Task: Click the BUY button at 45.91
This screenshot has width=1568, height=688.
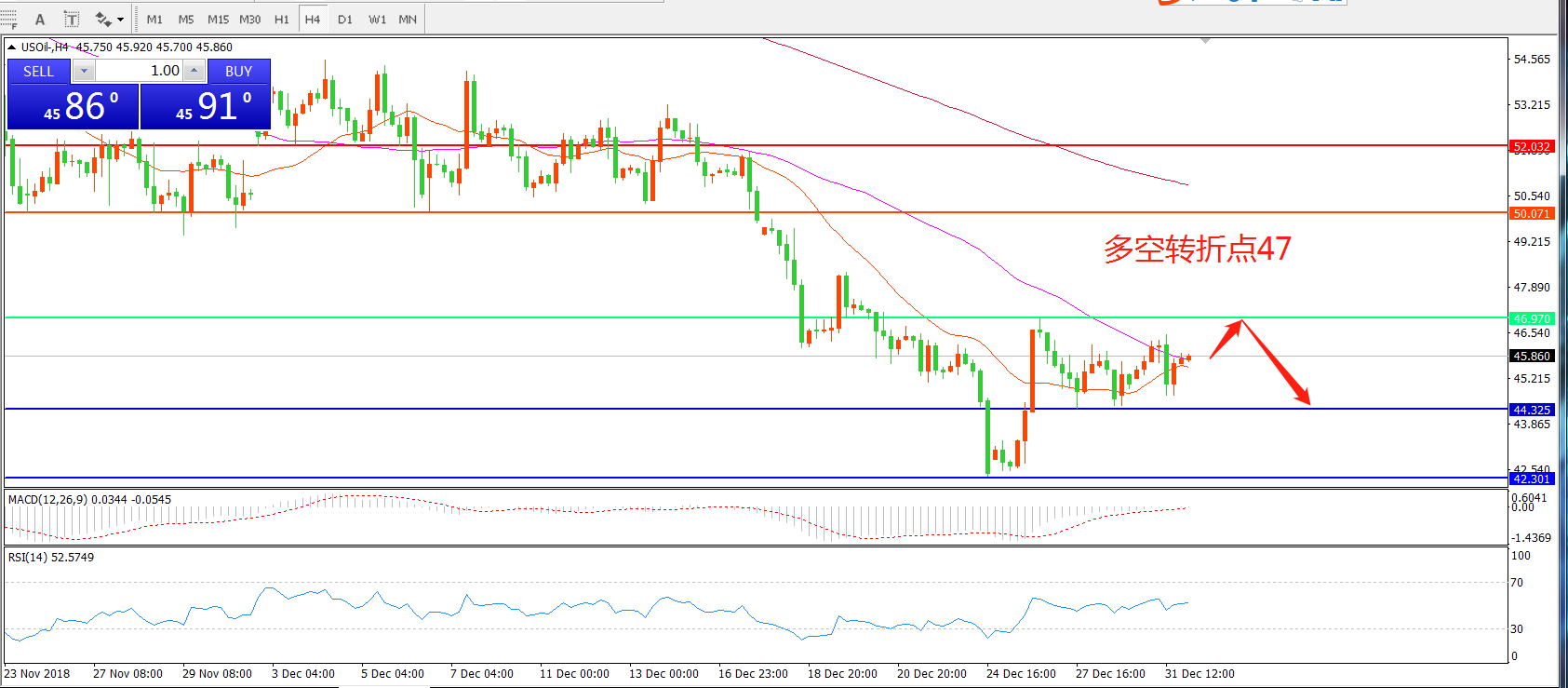Action: tap(205, 106)
